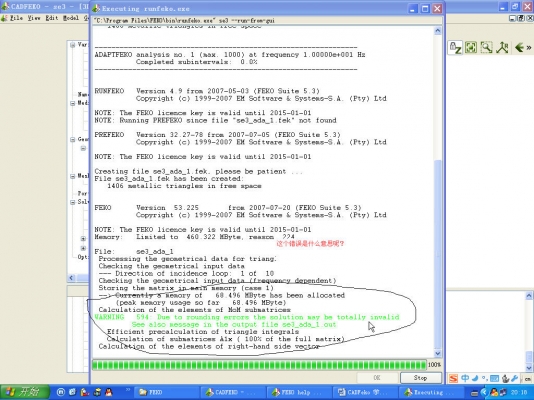The height and width of the screenshot is (400, 534).
Task: Collapse the Geometry node in the tree
Action: click(73, 139)
